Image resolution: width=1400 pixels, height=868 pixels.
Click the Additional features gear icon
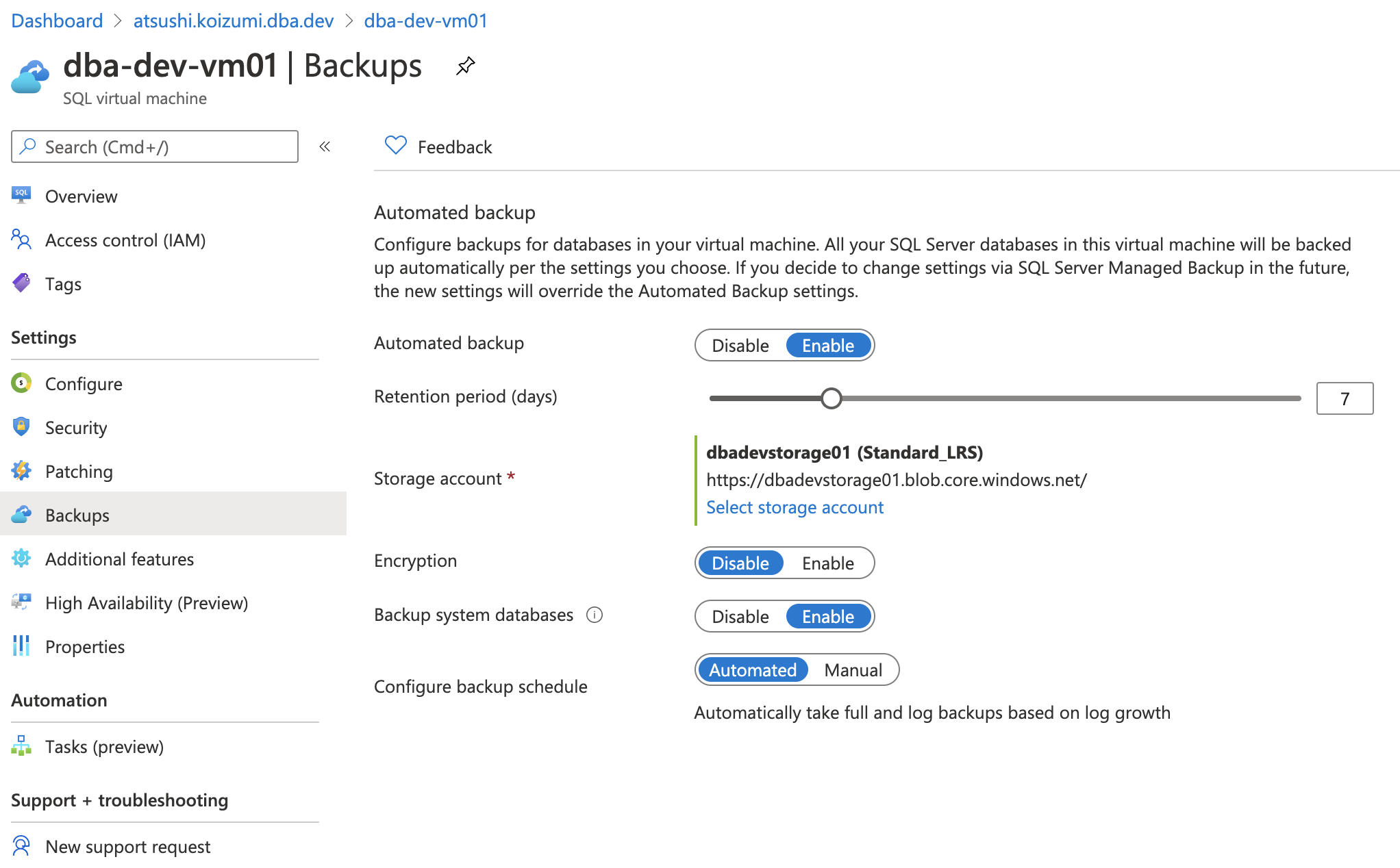point(21,559)
